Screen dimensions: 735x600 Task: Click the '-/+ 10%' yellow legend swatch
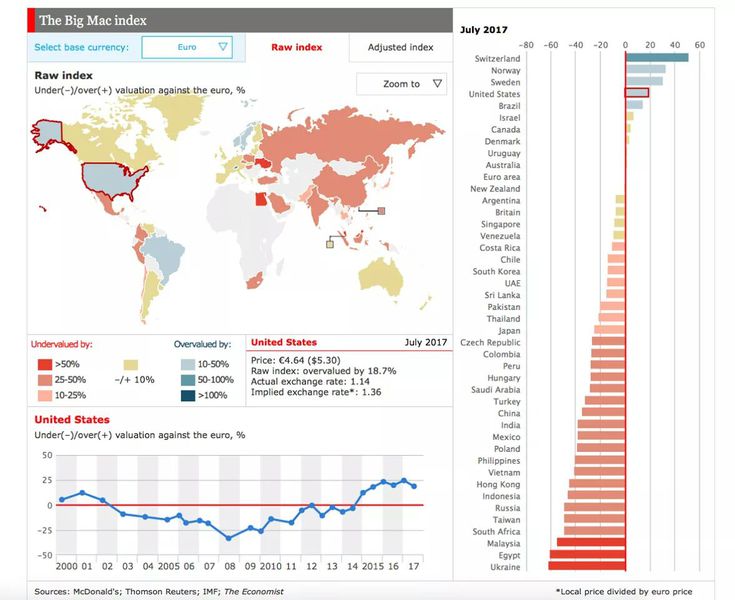coord(130,365)
